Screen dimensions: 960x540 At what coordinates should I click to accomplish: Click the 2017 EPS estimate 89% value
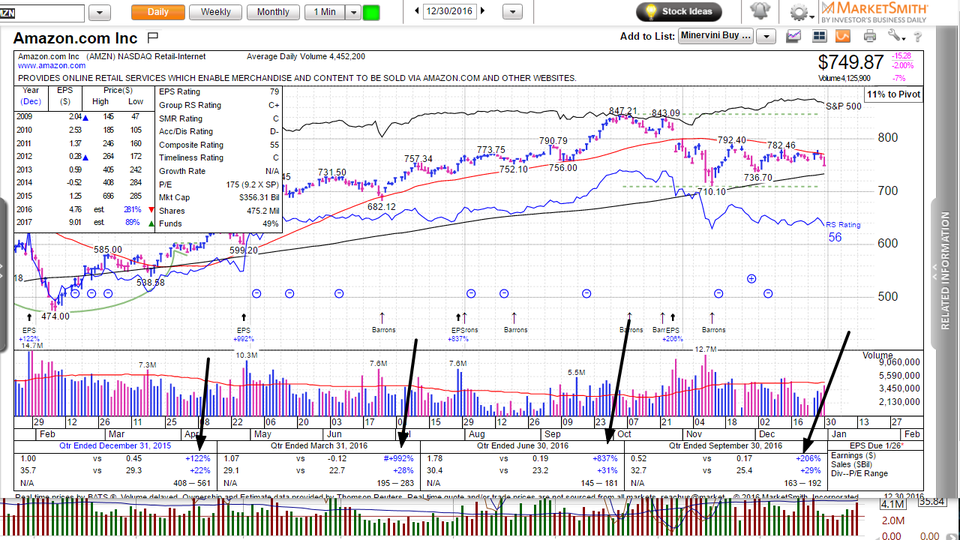click(133, 223)
